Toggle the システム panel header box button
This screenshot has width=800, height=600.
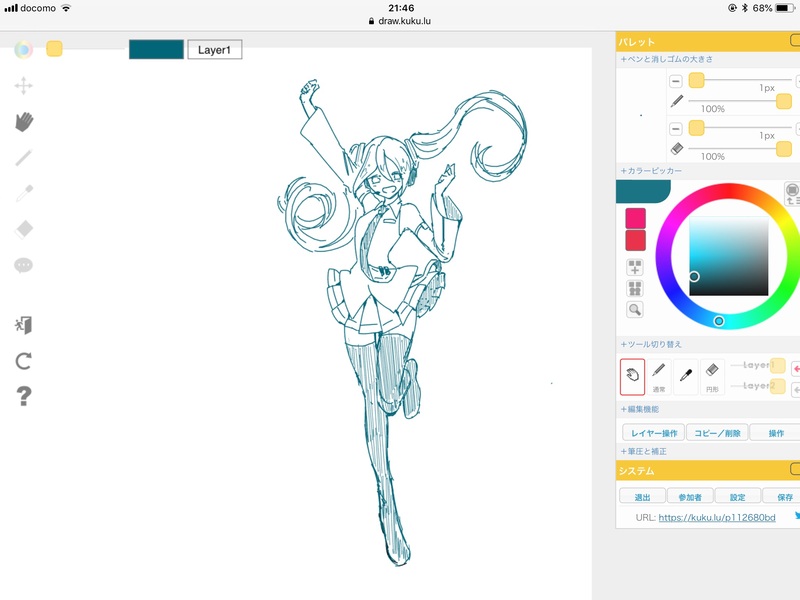point(795,468)
